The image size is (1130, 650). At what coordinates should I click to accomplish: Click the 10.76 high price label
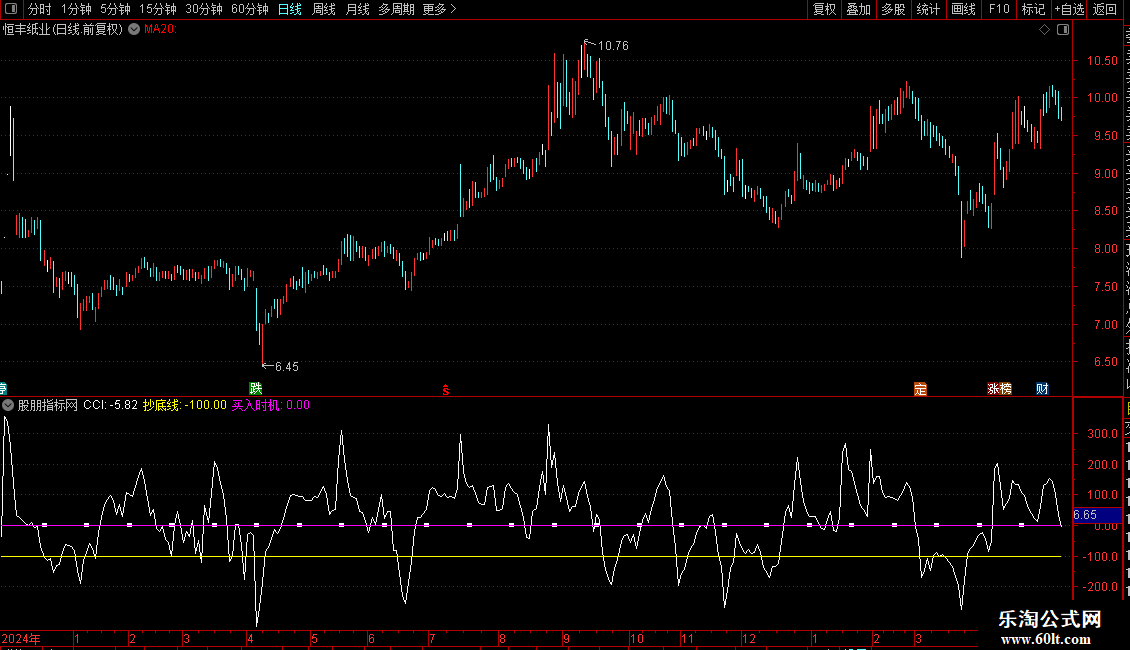[x=613, y=46]
